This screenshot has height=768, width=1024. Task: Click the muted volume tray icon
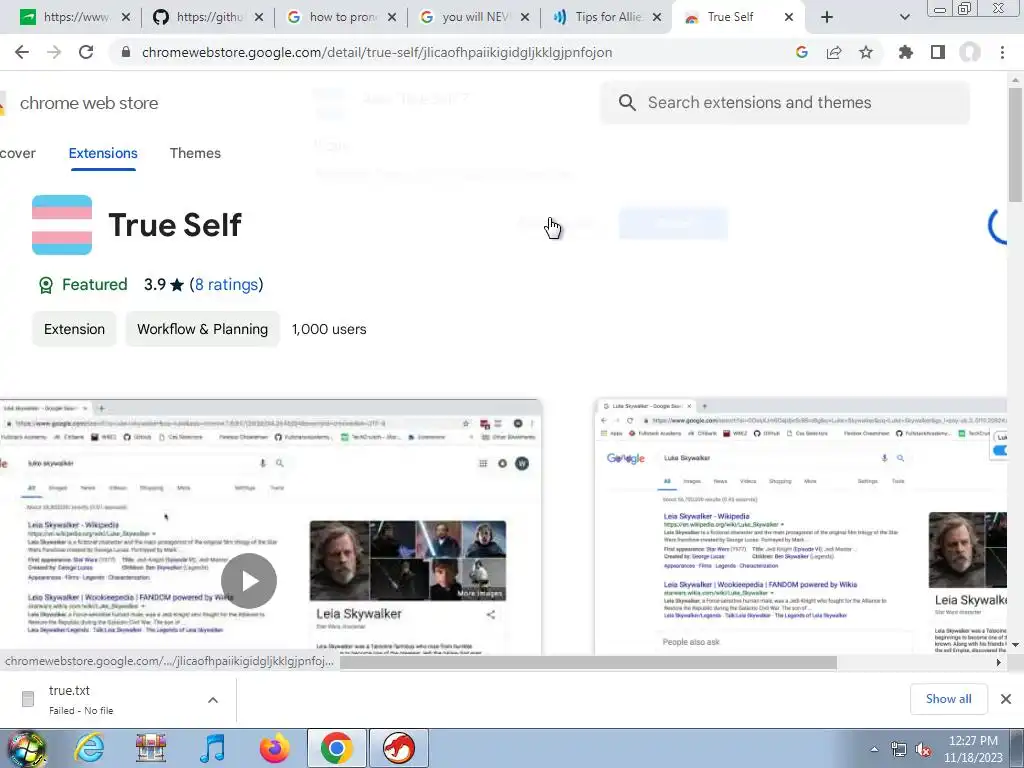(924, 750)
